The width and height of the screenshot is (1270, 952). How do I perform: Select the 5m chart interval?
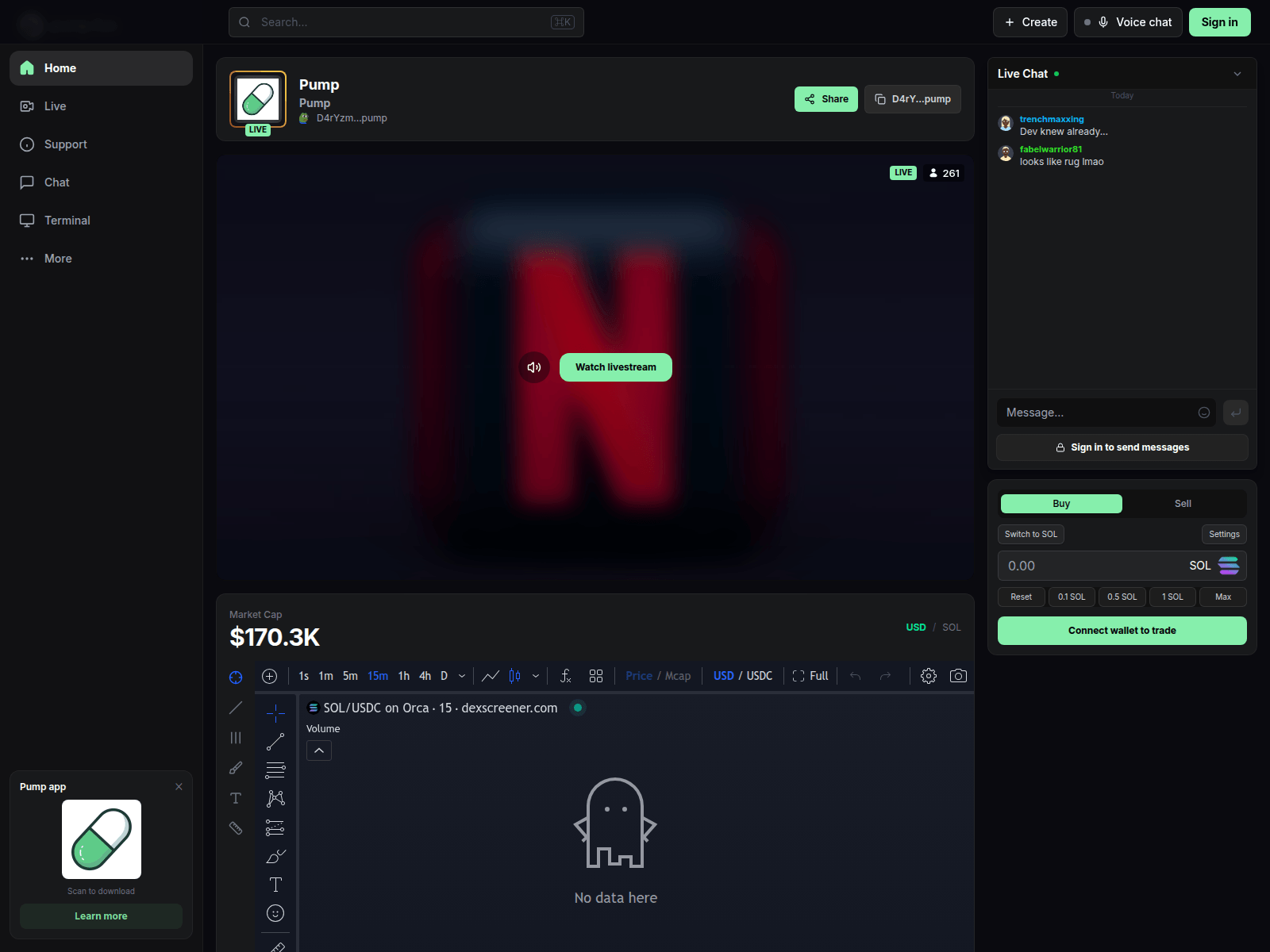coord(350,676)
